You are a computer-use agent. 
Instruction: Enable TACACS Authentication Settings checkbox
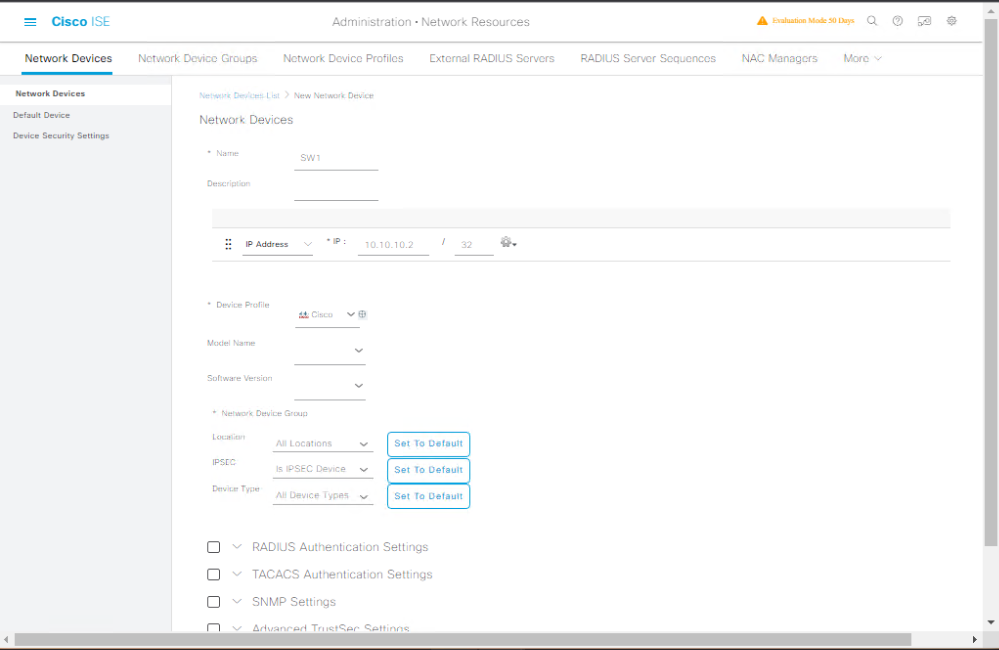213,574
